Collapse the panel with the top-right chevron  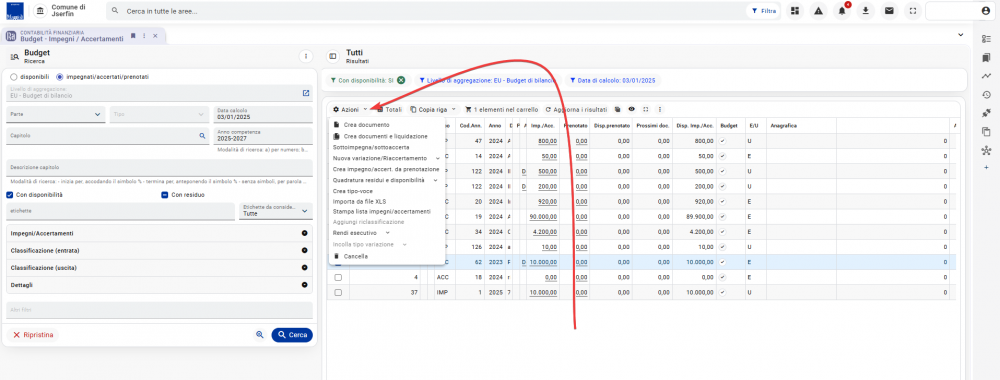(x=961, y=34)
